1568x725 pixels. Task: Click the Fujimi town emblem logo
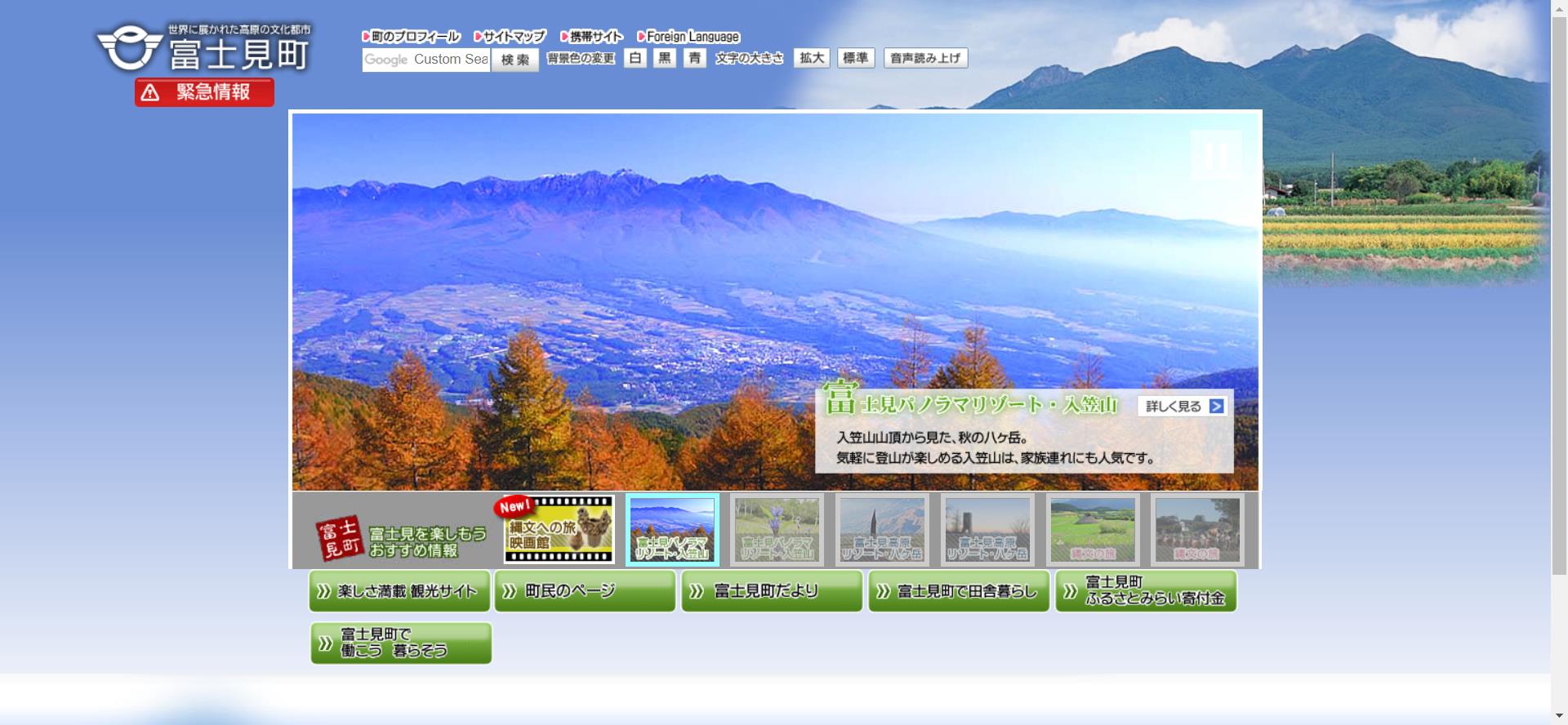pos(129,48)
